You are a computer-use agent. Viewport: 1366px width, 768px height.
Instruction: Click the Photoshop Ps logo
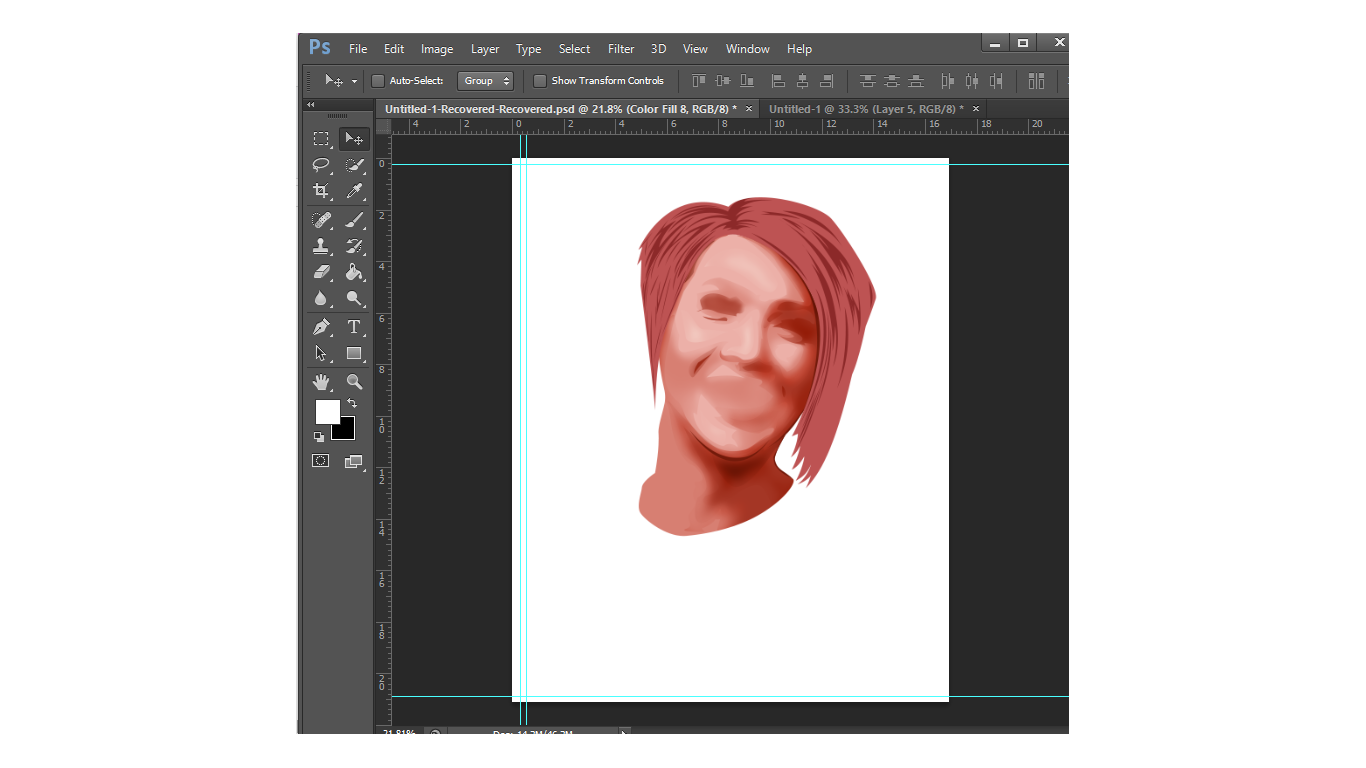(320, 47)
